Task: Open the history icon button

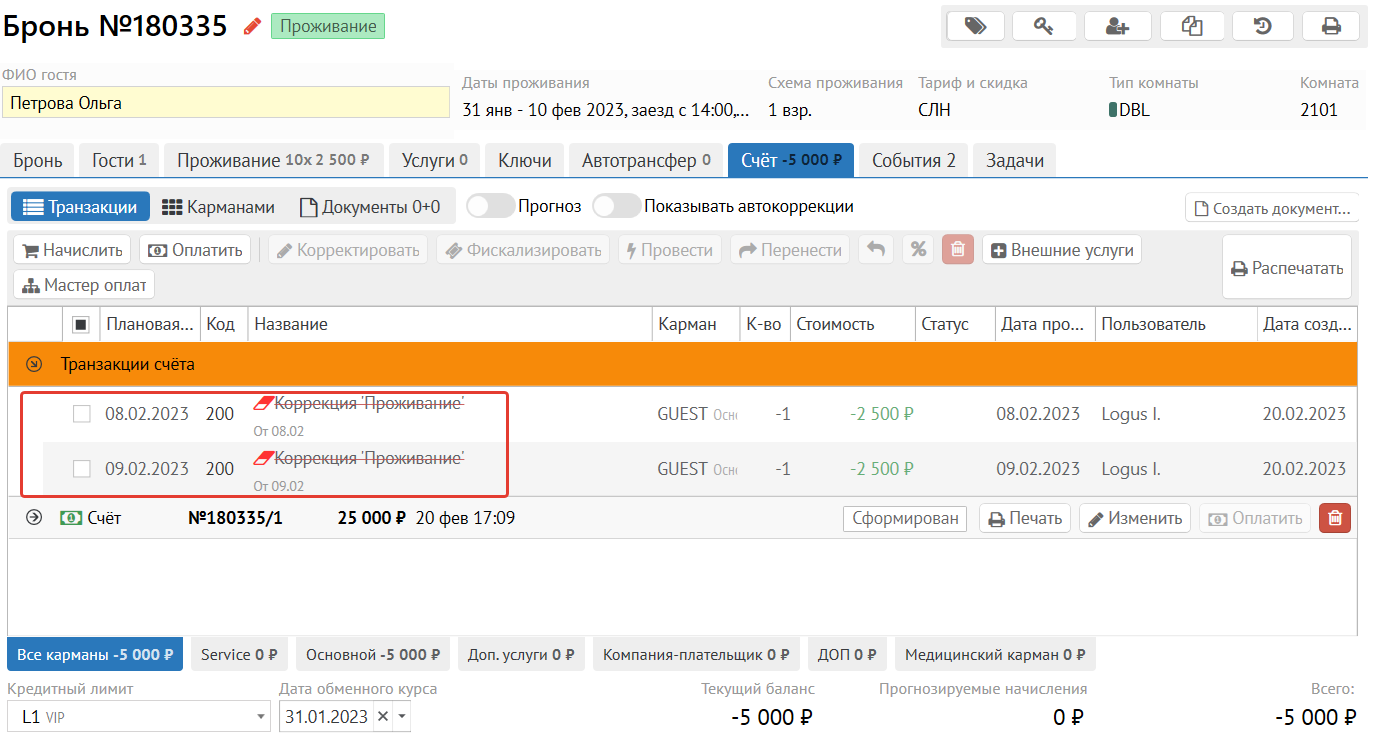Action: click(x=1263, y=26)
